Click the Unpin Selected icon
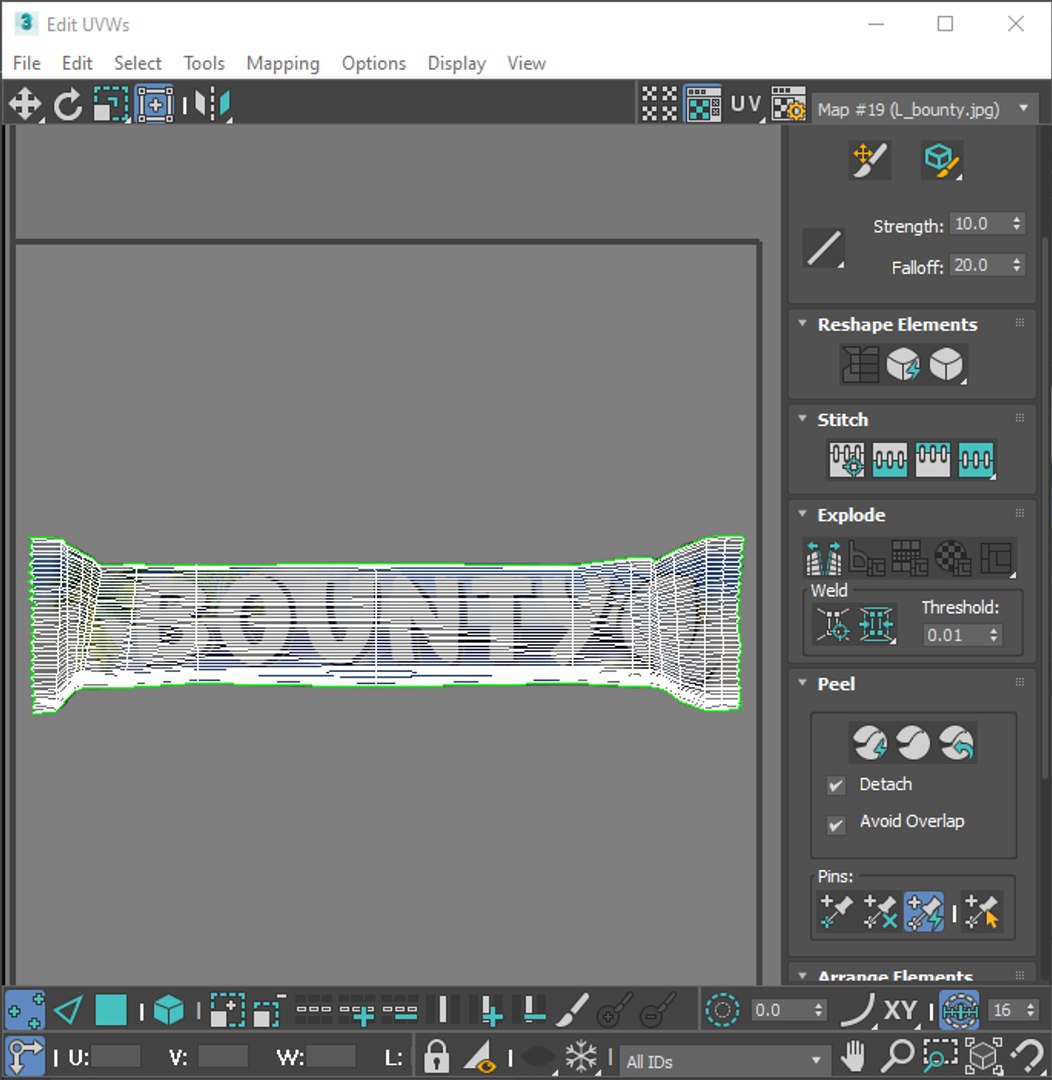The image size is (1052, 1080). coord(880,912)
